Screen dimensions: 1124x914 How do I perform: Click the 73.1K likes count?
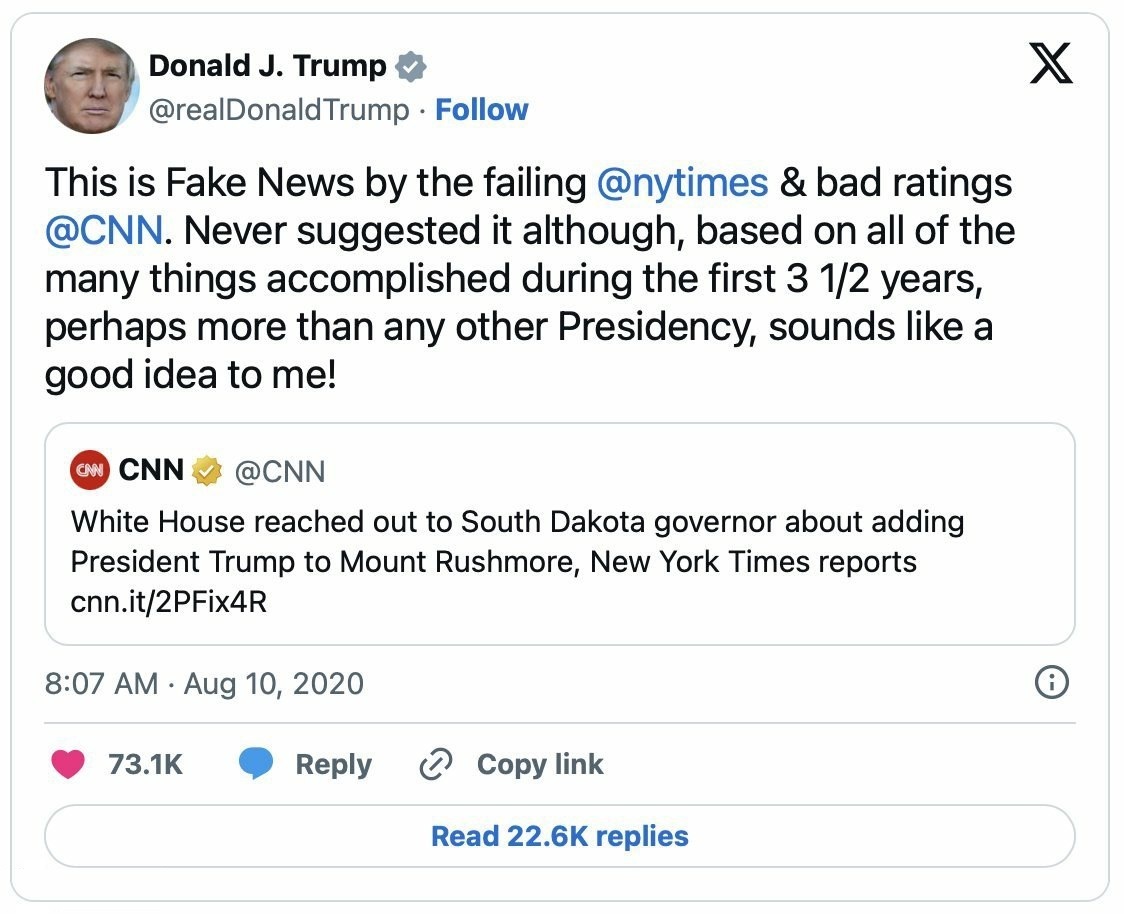click(x=146, y=764)
